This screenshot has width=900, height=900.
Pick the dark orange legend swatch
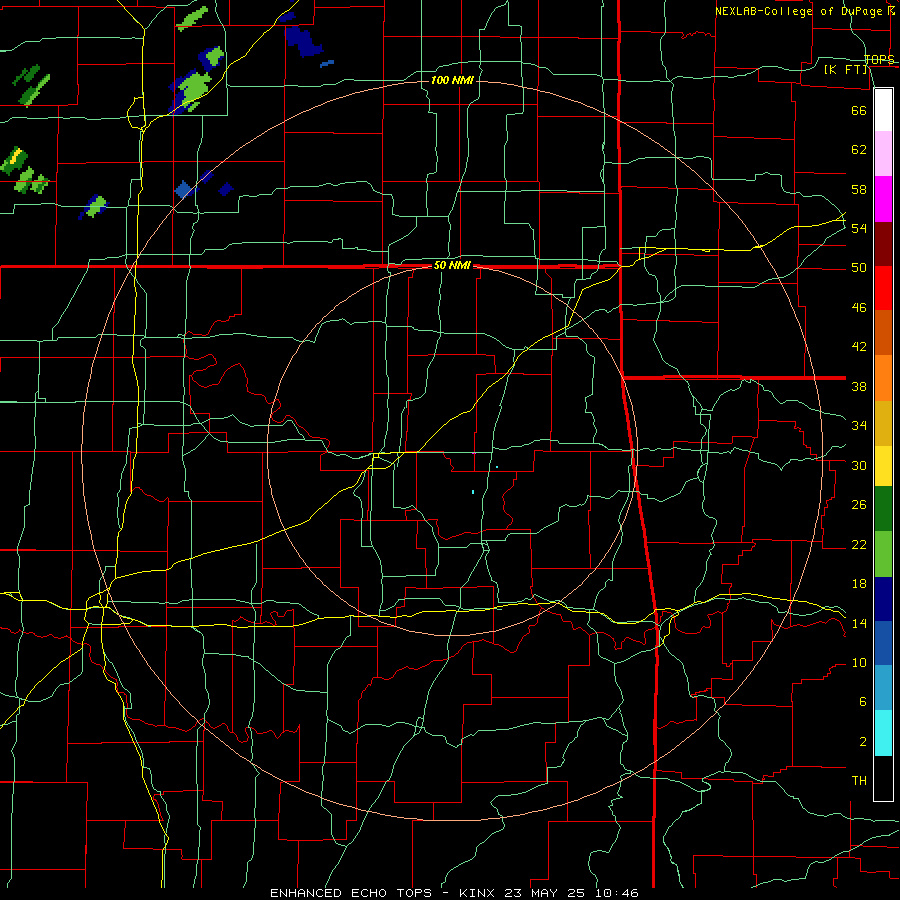click(x=883, y=333)
